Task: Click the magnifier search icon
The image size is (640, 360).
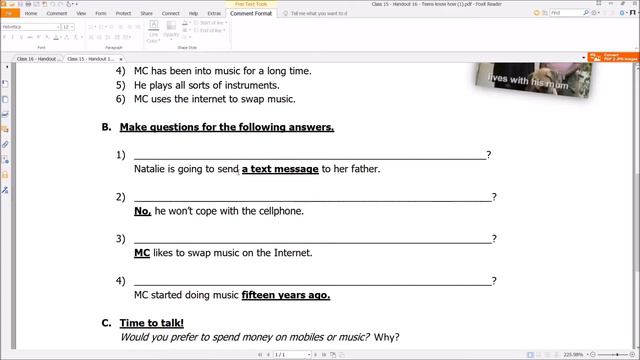Action: tap(586, 13)
